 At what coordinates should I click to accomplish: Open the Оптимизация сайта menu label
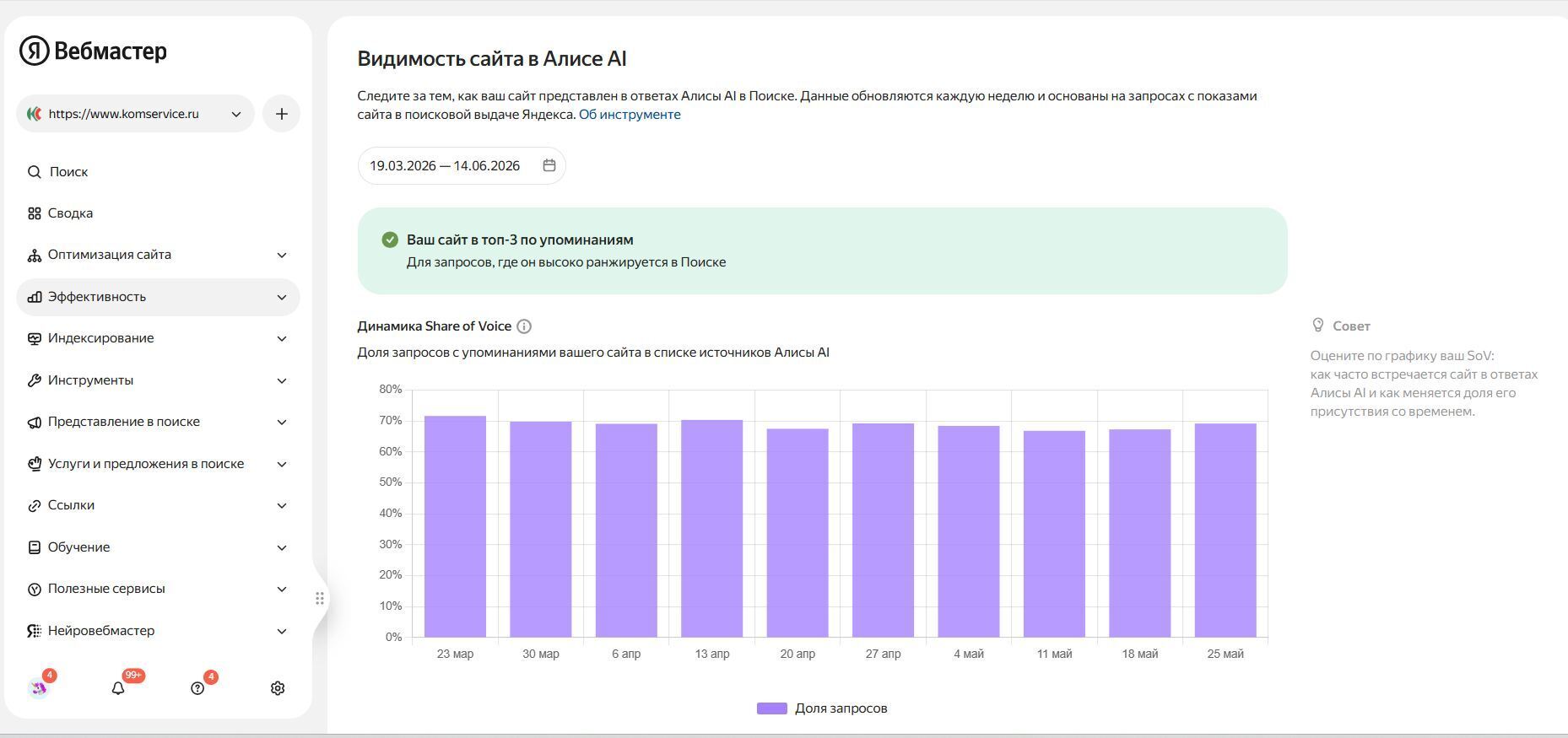pos(110,255)
